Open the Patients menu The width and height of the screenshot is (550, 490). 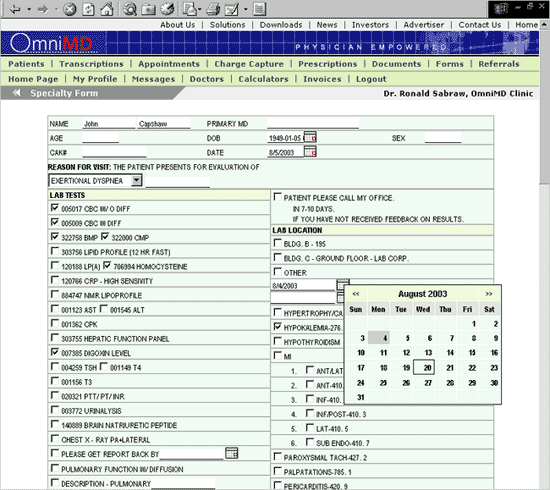[26, 64]
